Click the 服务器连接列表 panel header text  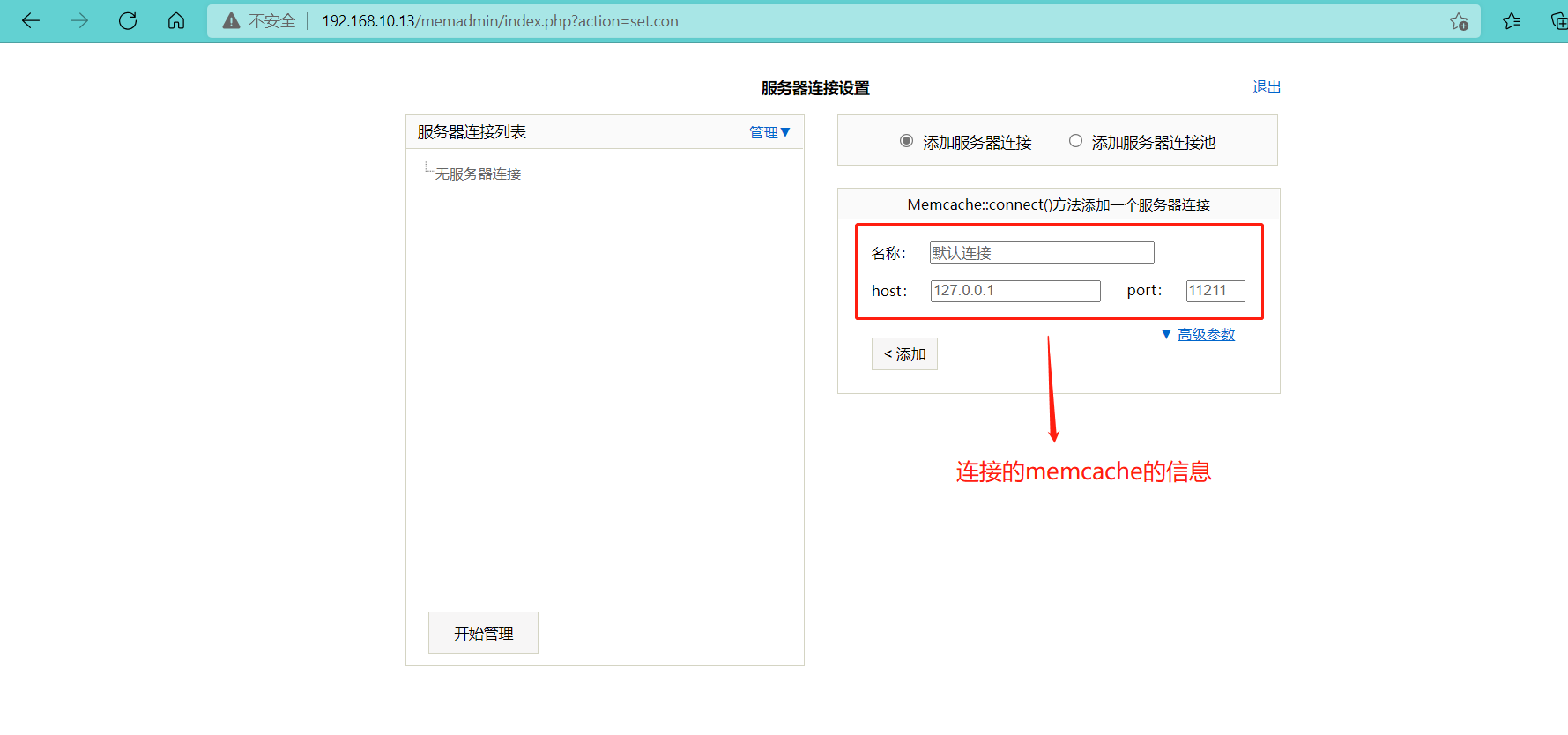[x=472, y=132]
